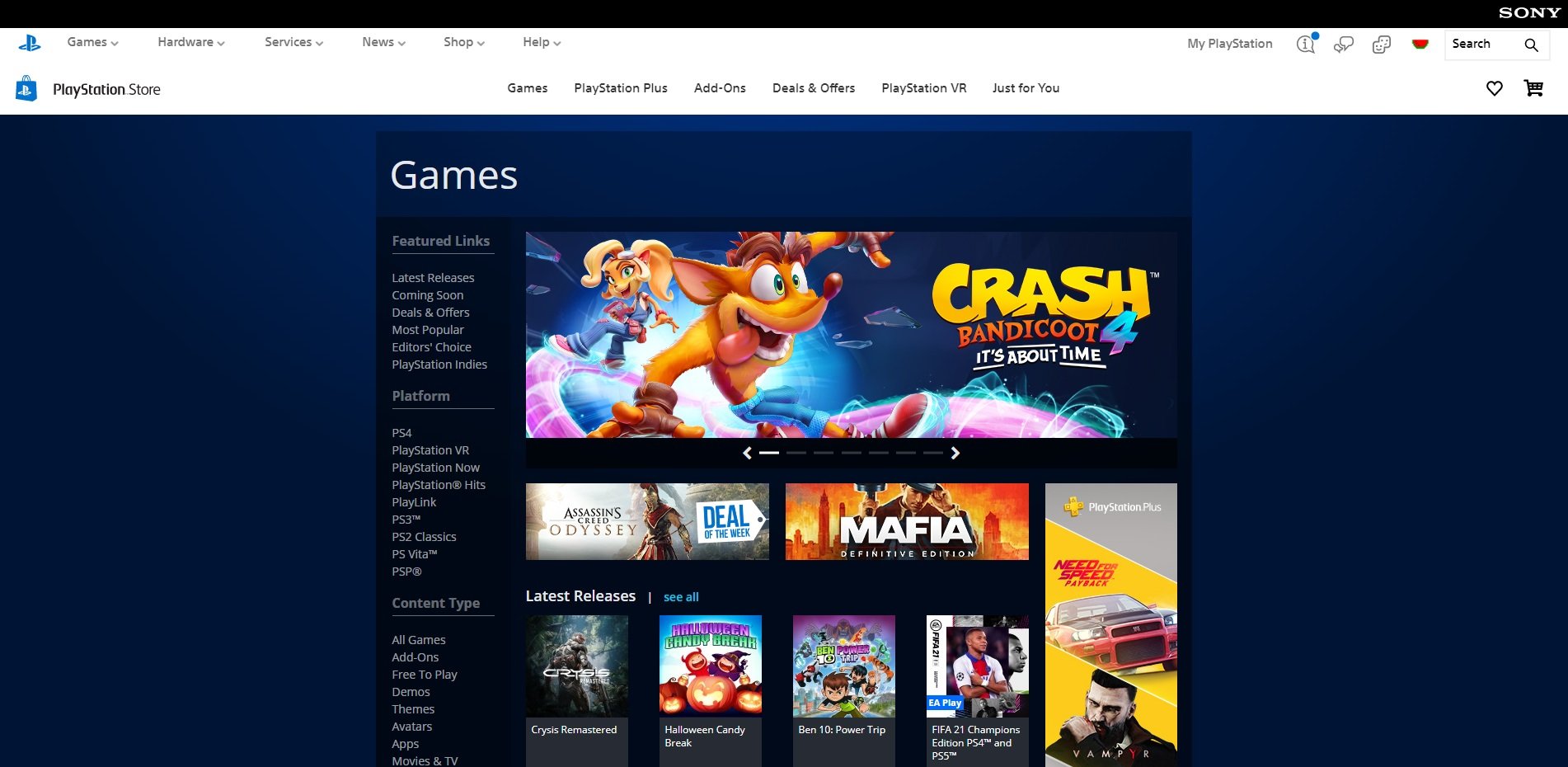Filter by PlayLink platform
Screen dimensions: 1568x767
(414, 502)
